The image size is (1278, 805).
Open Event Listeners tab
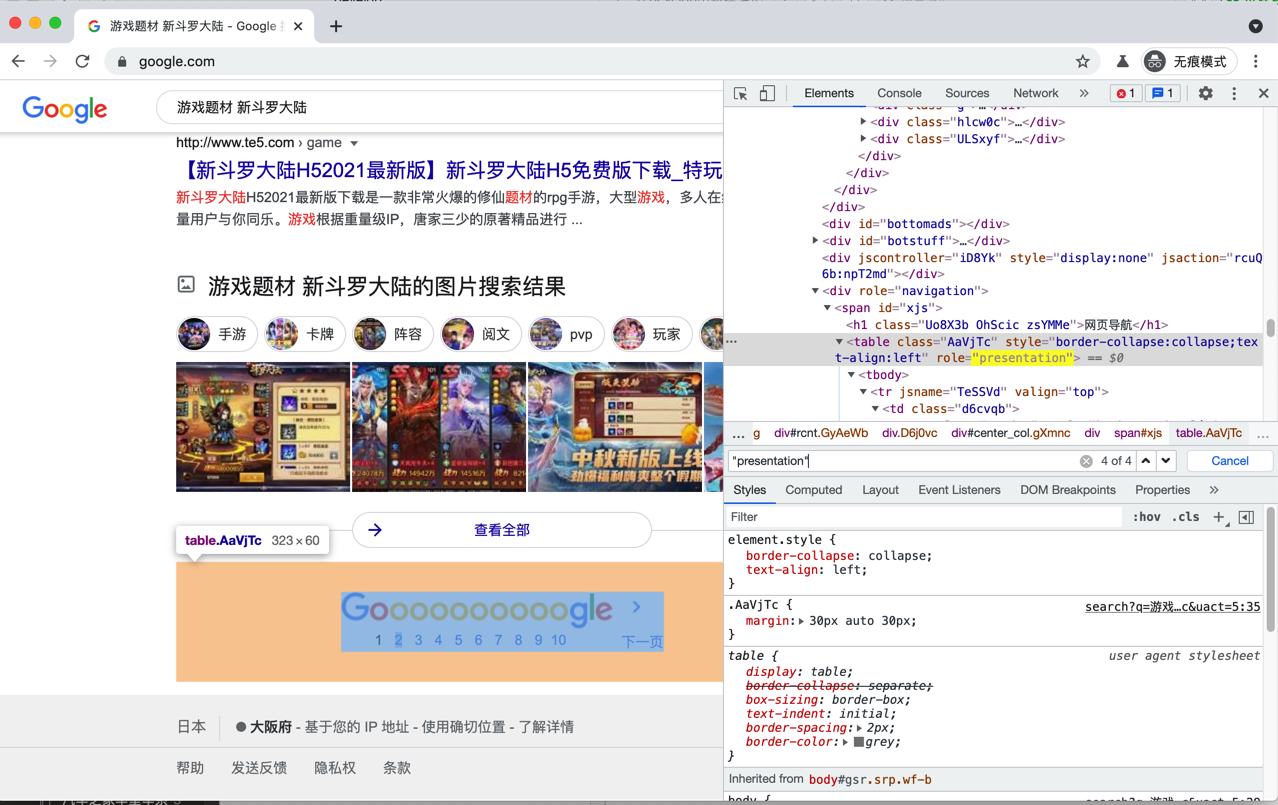click(x=959, y=490)
